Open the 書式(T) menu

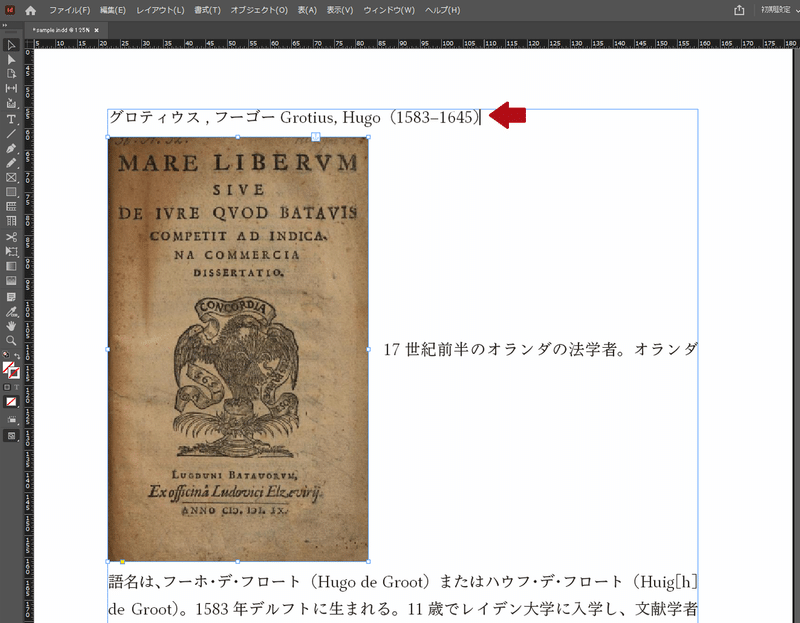207,10
